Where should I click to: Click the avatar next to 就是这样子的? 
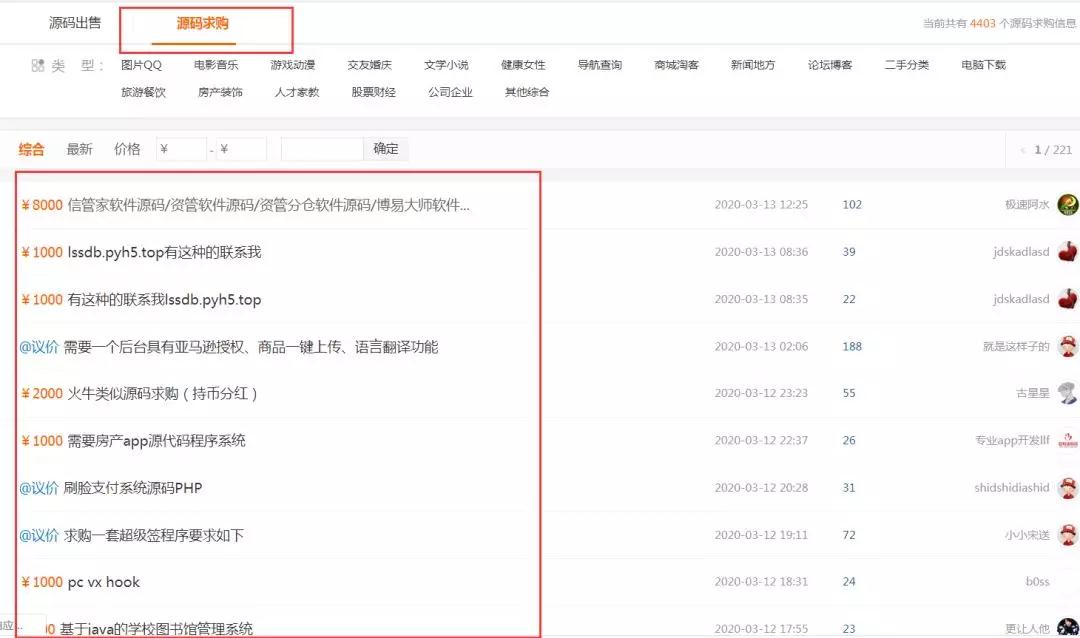tap(1067, 346)
